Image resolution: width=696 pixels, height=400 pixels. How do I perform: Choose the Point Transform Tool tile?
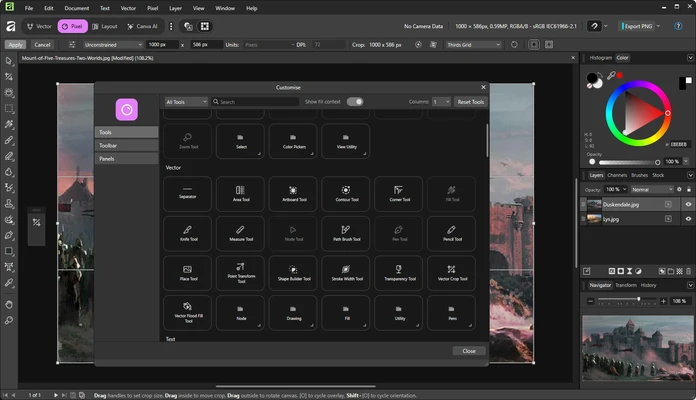click(x=240, y=273)
